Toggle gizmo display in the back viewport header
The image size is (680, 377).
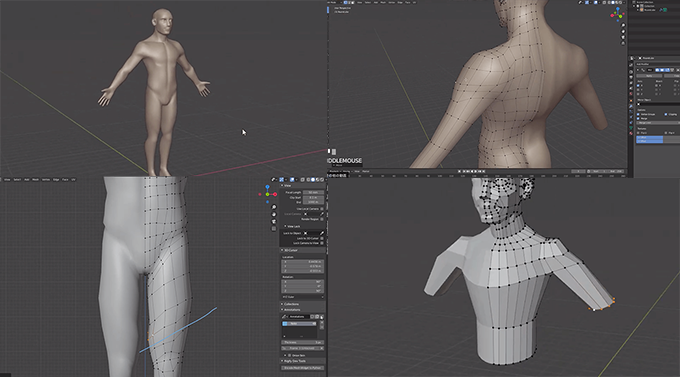pyautogui.click(x=587, y=3)
